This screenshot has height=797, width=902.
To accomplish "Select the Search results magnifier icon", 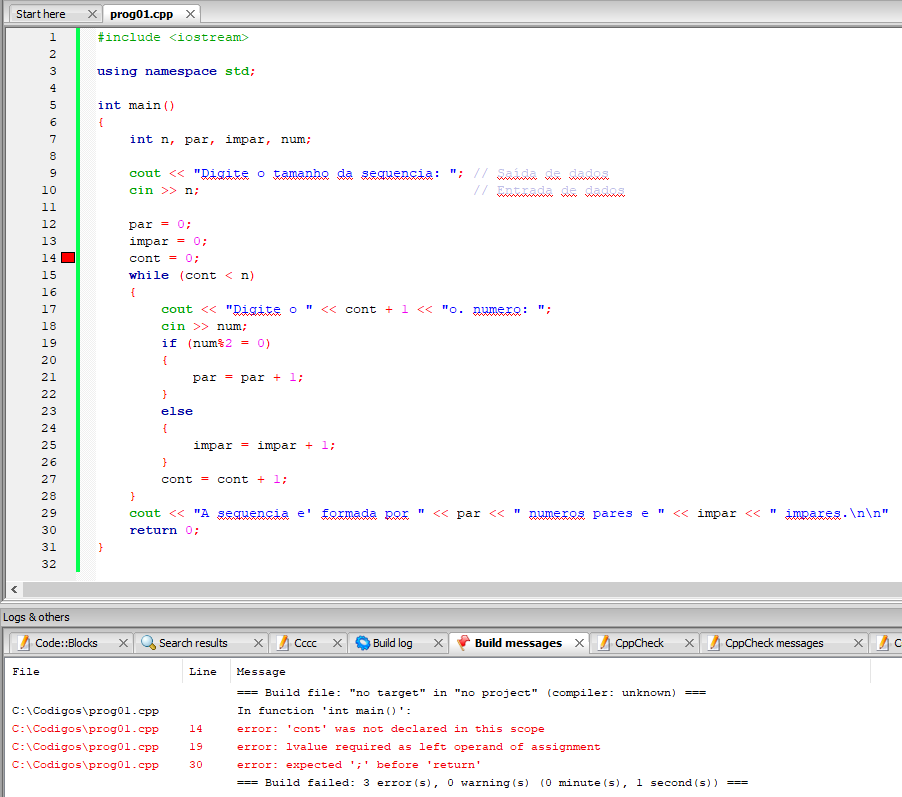I will (x=147, y=643).
